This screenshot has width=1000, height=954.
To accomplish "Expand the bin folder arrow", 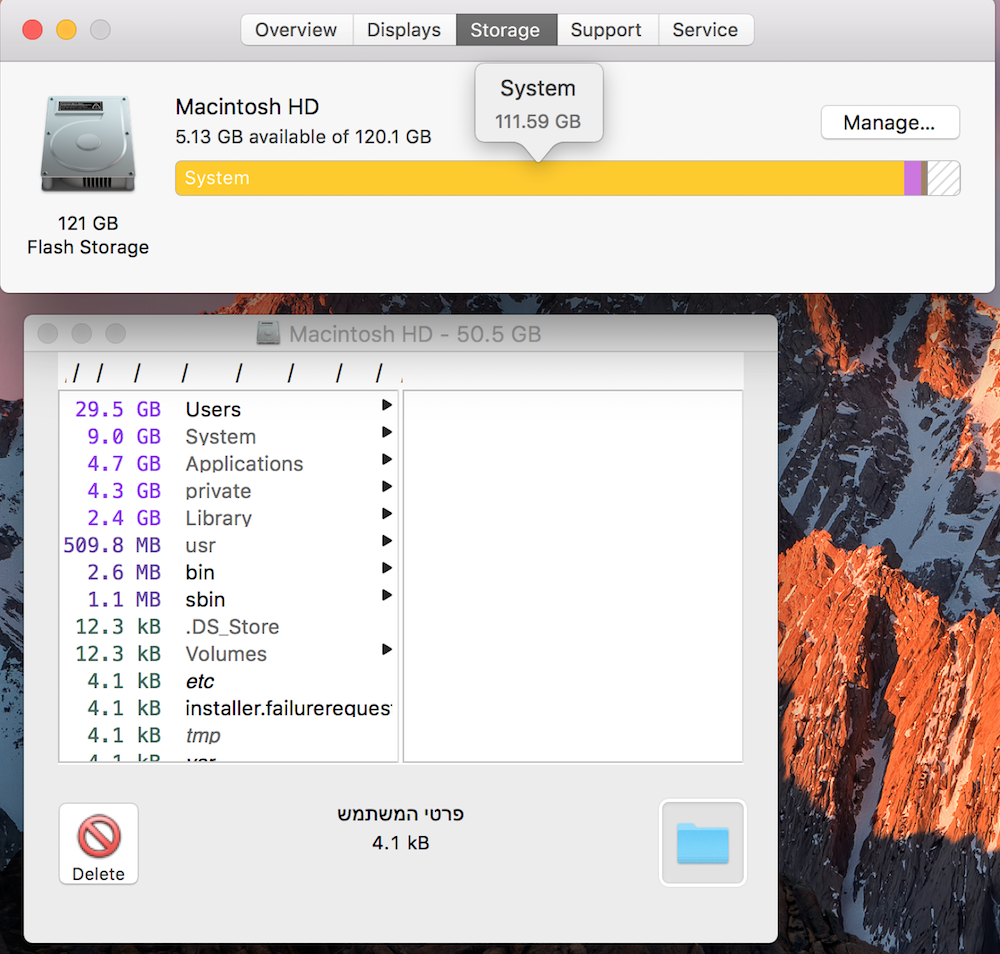I will click(x=386, y=568).
